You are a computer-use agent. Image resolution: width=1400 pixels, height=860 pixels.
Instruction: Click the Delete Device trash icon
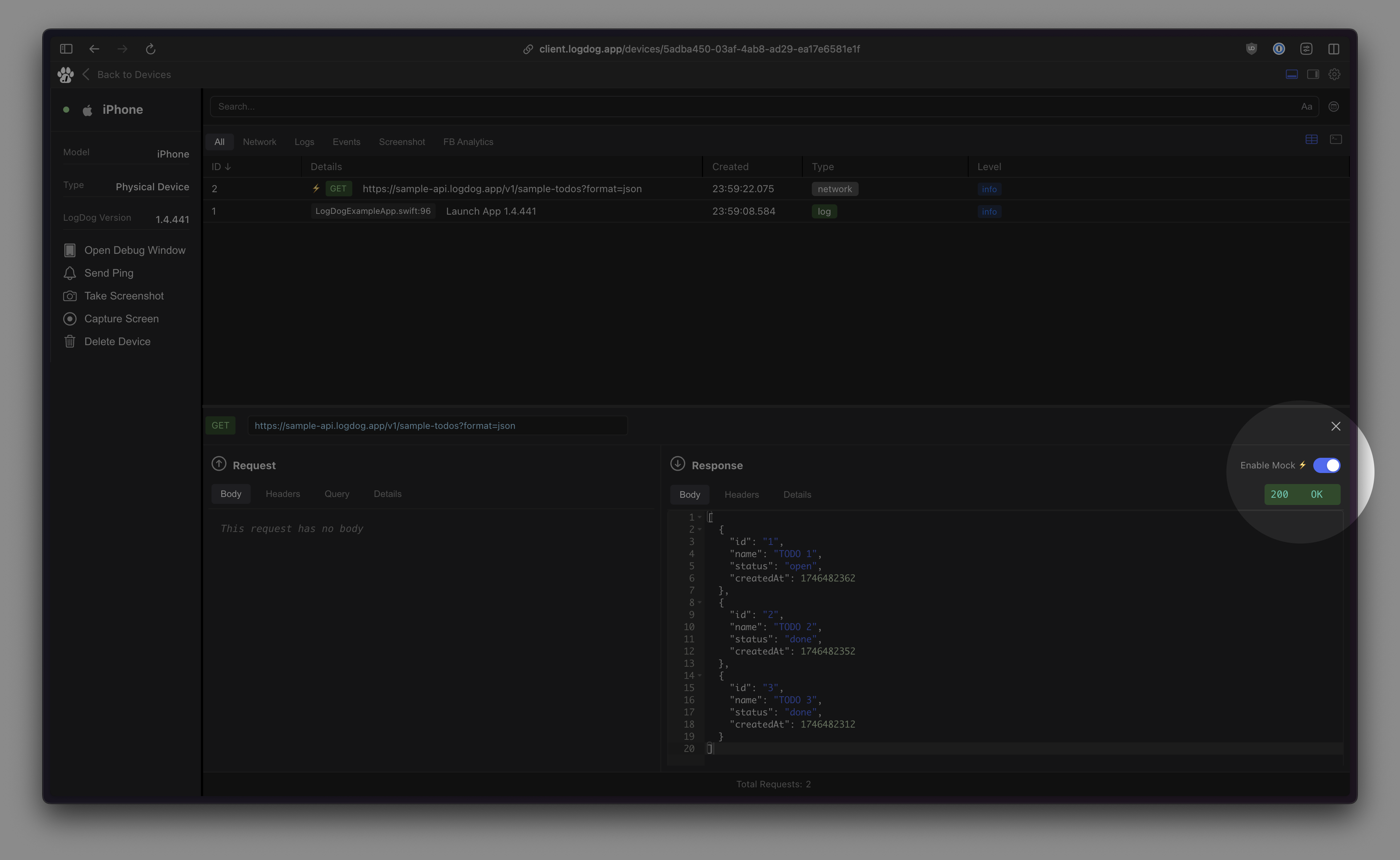(x=70, y=341)
